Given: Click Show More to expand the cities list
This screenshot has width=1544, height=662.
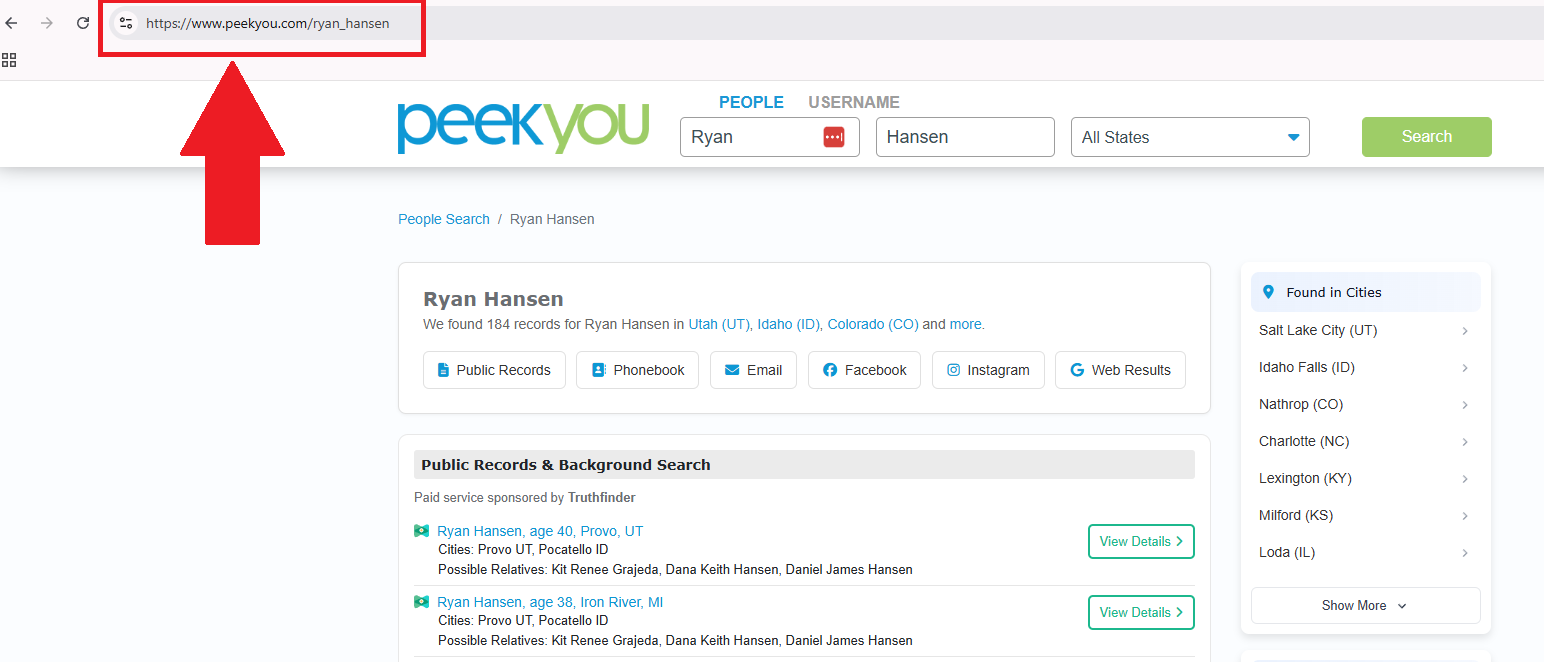Looking at the screenshot, I should point(1365,605).
